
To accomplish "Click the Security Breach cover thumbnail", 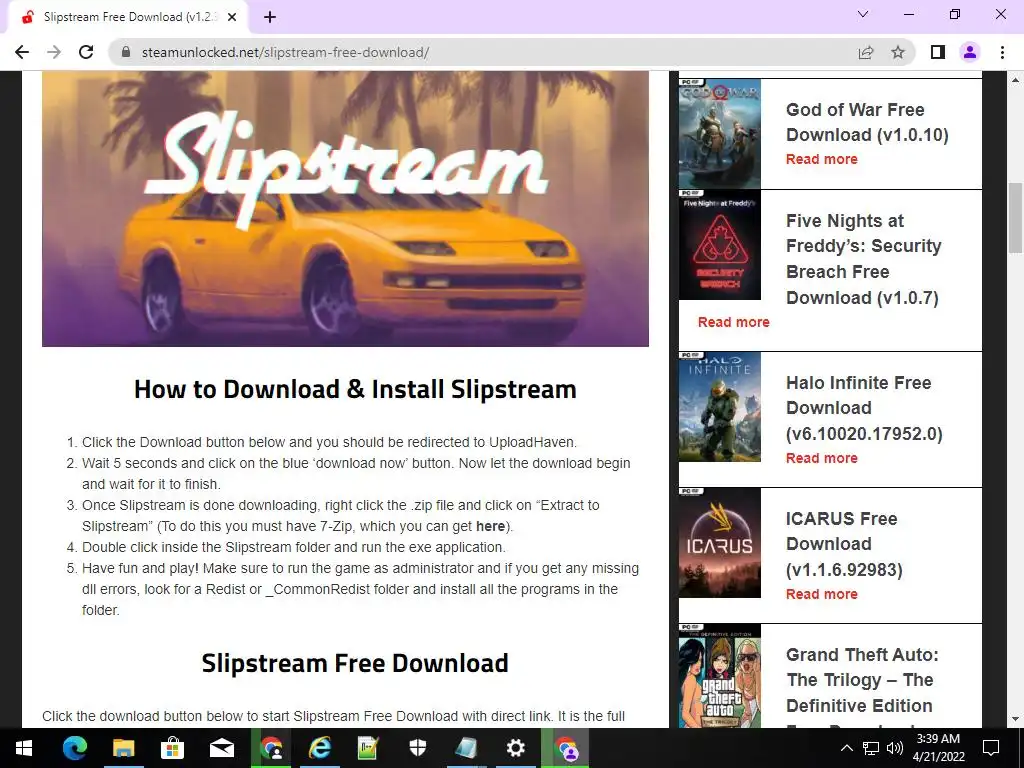I will click(x=720, y=245).
